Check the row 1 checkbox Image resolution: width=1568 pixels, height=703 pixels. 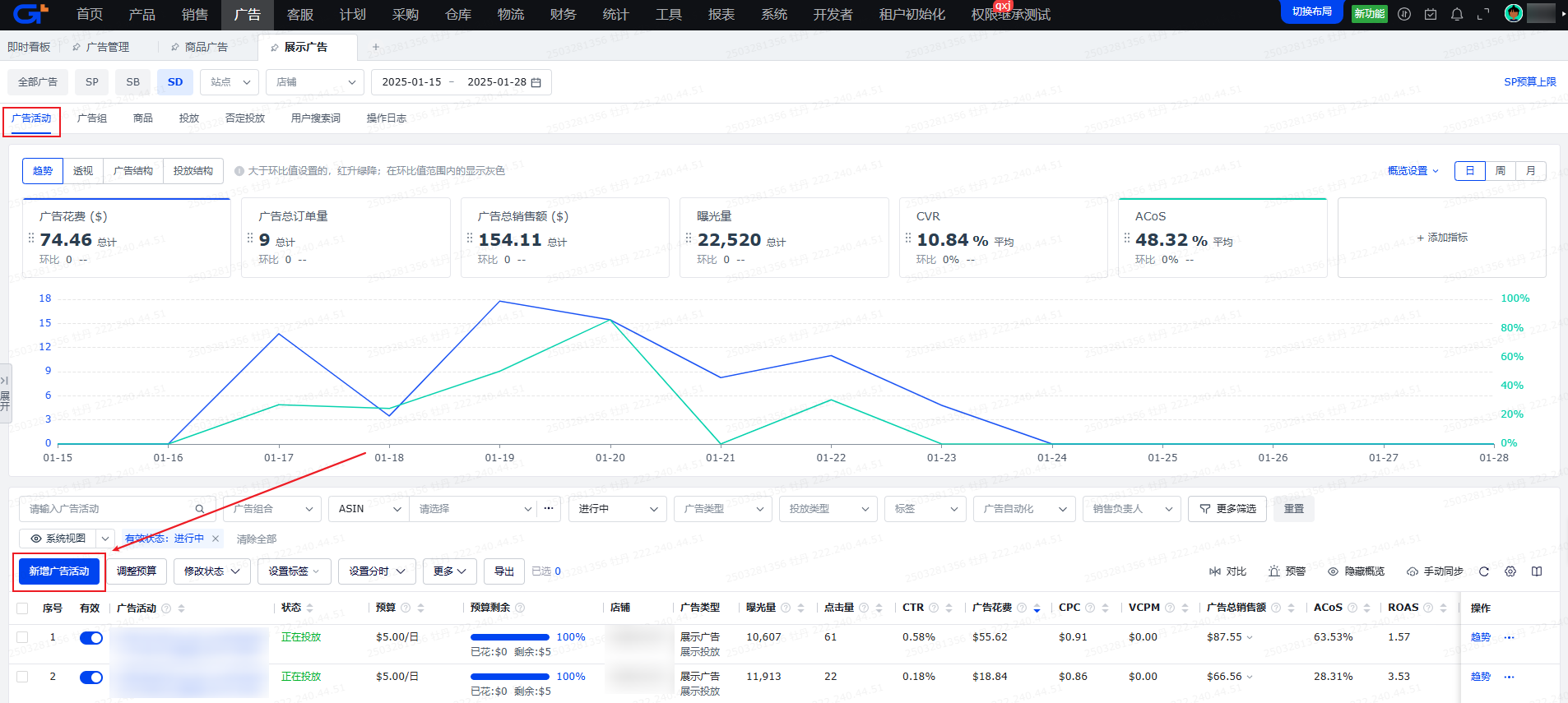[x=22, y=637]
